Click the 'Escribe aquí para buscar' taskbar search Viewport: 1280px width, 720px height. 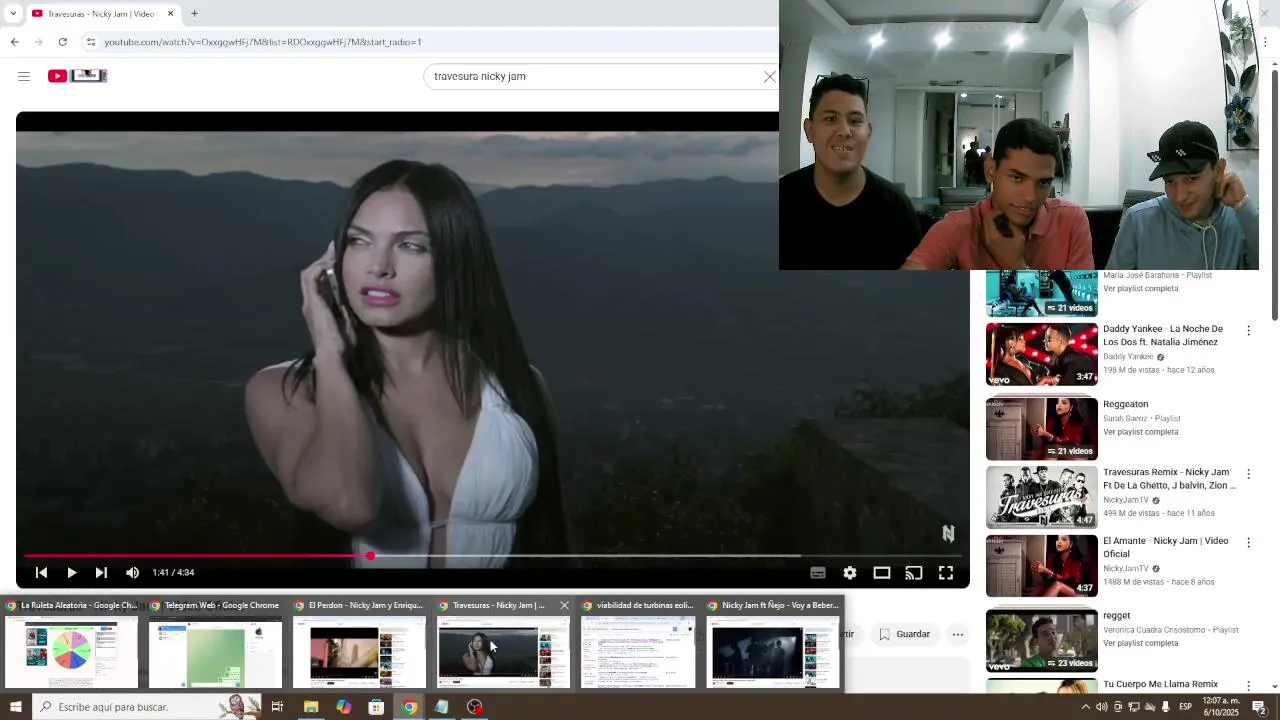click(147, 707)
